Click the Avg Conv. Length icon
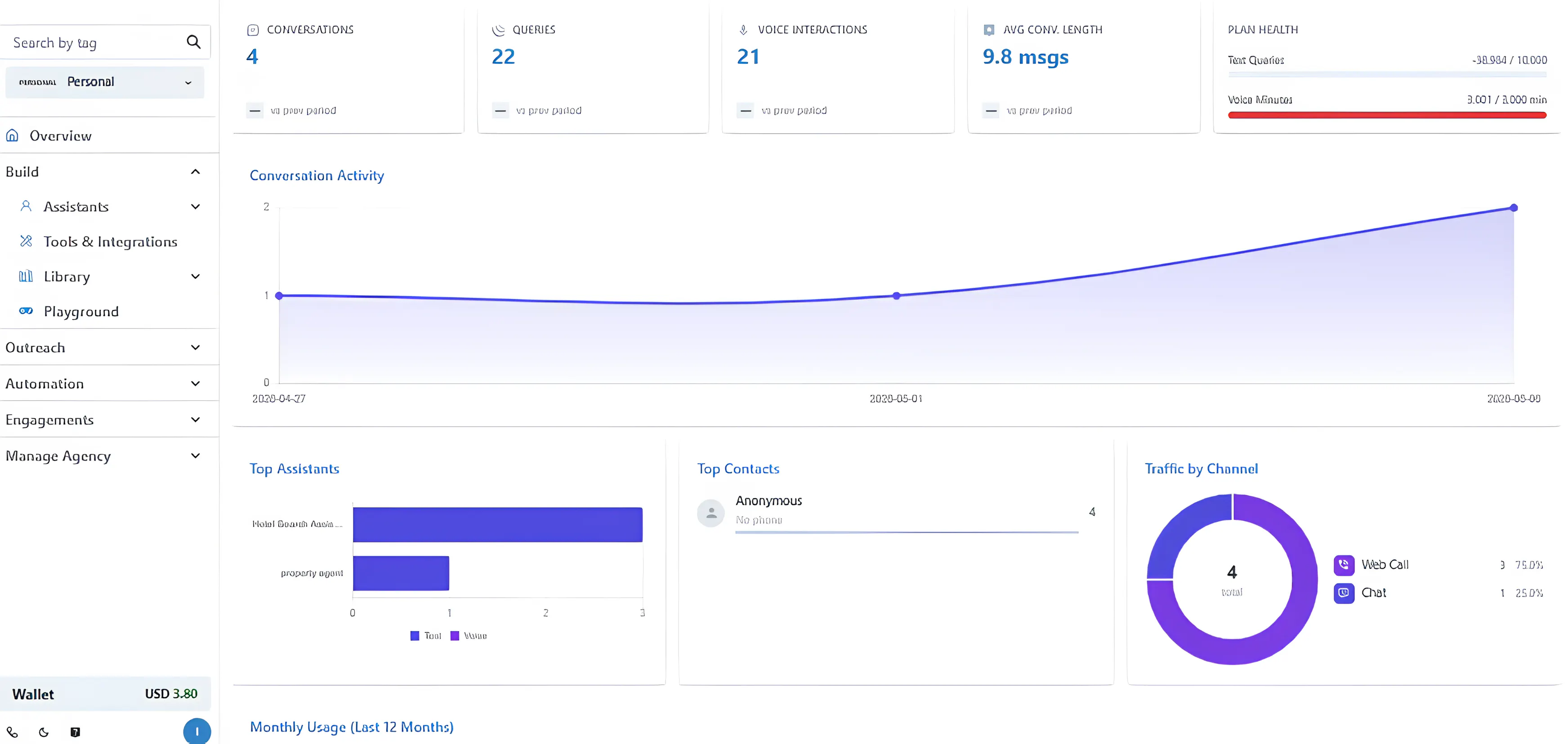The width and height of the screenshot is (1568, 744). [x=989, y=30]
